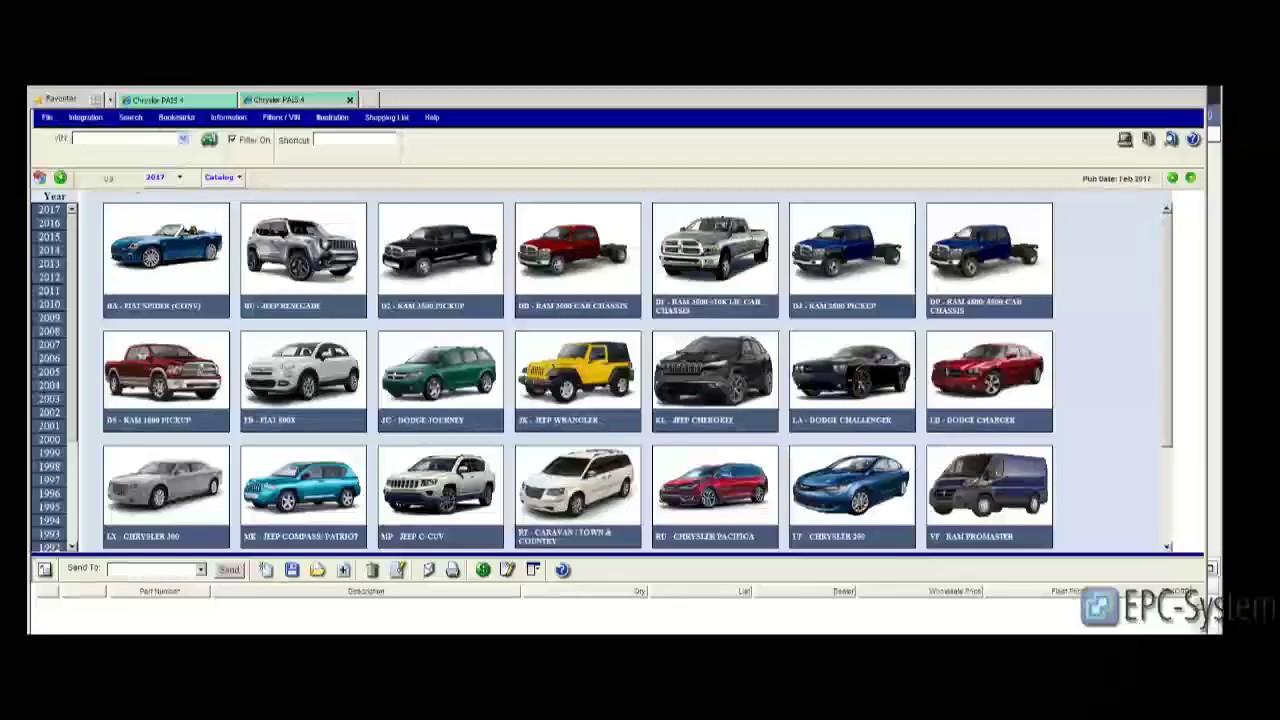Close the active Chrysler PAIS 4 tab
1280x720 pixels.
tap(350, 100)
